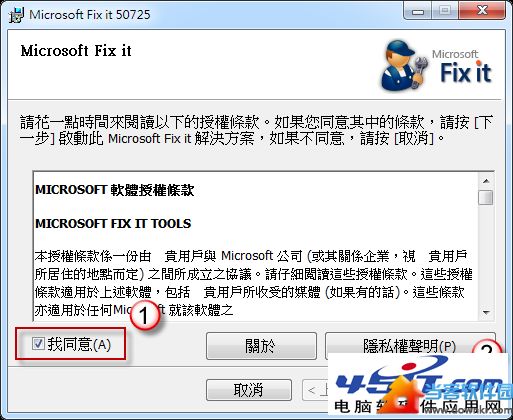Go back with the partially hidden '< 上' button
Image resolution: width=513 pixels, height=420 pixels.
pyautogui.click(x=315, y=390)
